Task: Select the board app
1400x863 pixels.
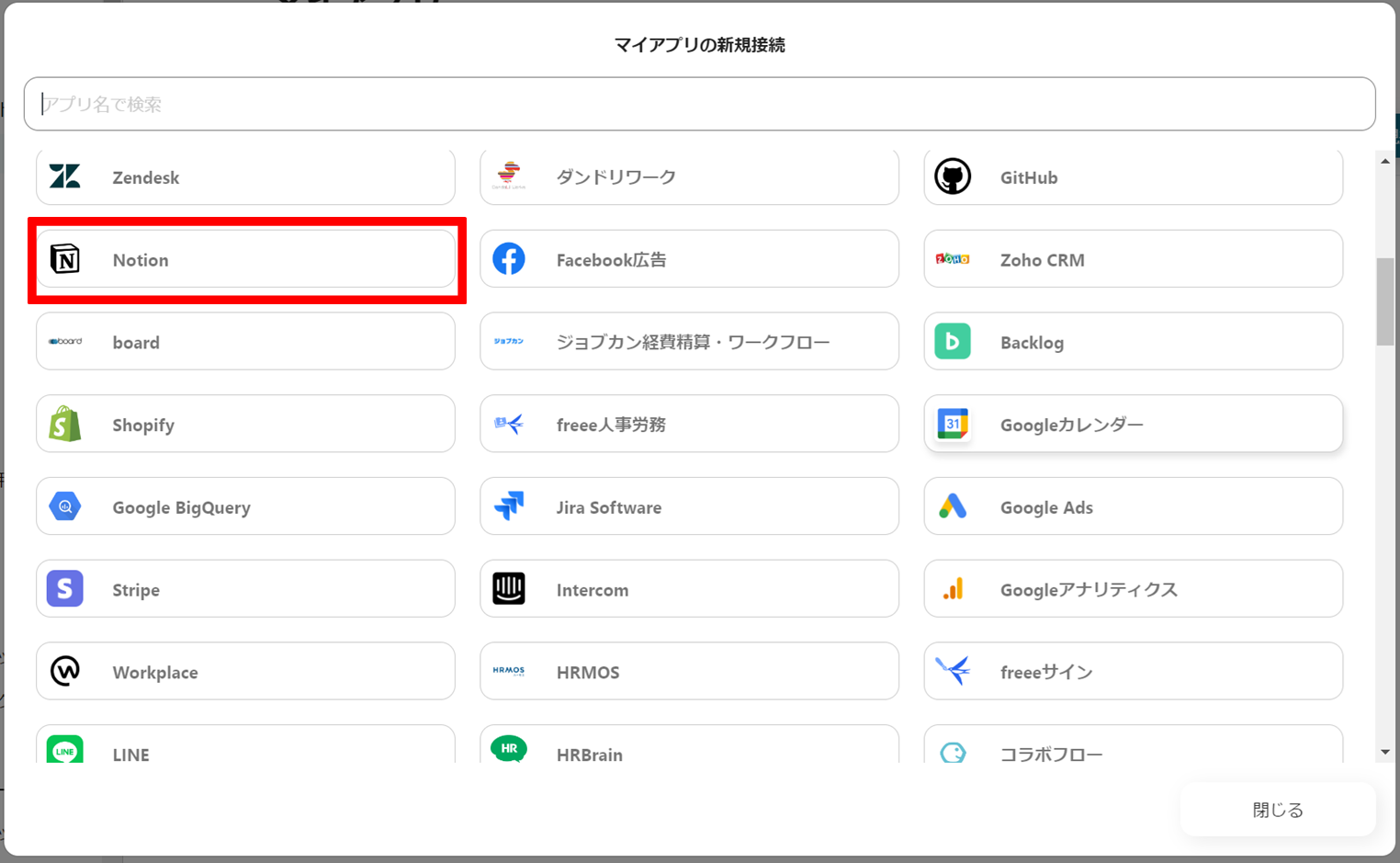Action: 245,341
